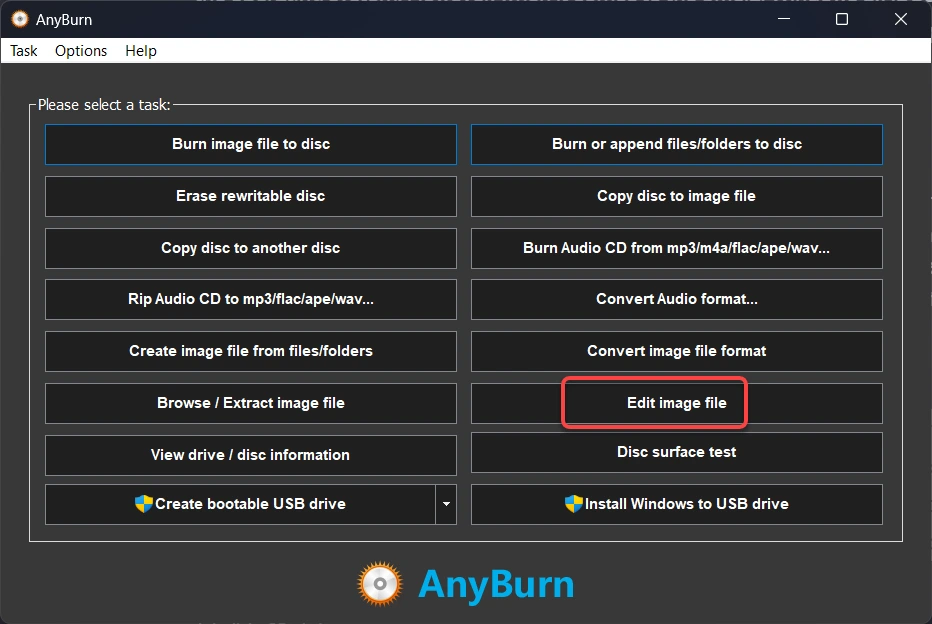Open Convert image file format
This screenshot has width=932, height=624.
[676, 351]
